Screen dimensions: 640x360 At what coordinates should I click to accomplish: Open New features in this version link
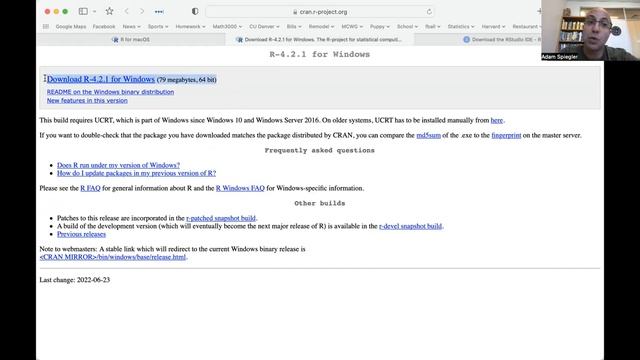pyautogui.click(x=87, y=100)
